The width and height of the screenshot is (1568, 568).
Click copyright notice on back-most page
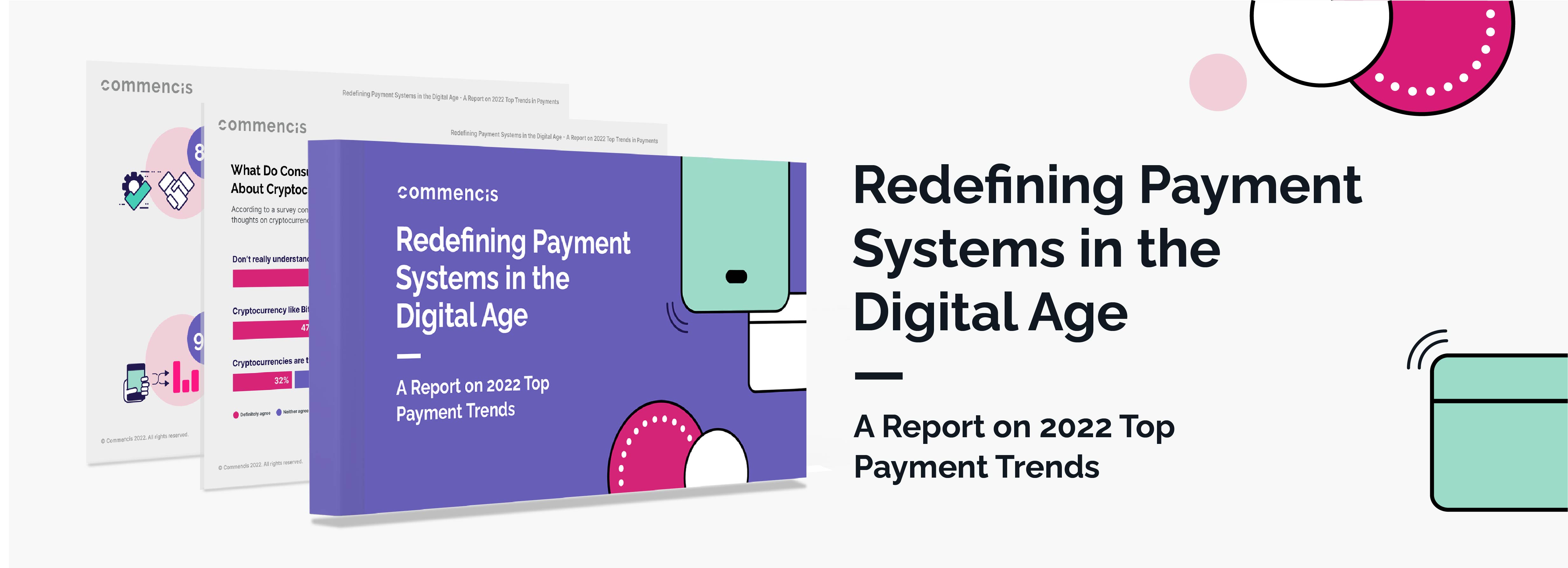[144, 437]
